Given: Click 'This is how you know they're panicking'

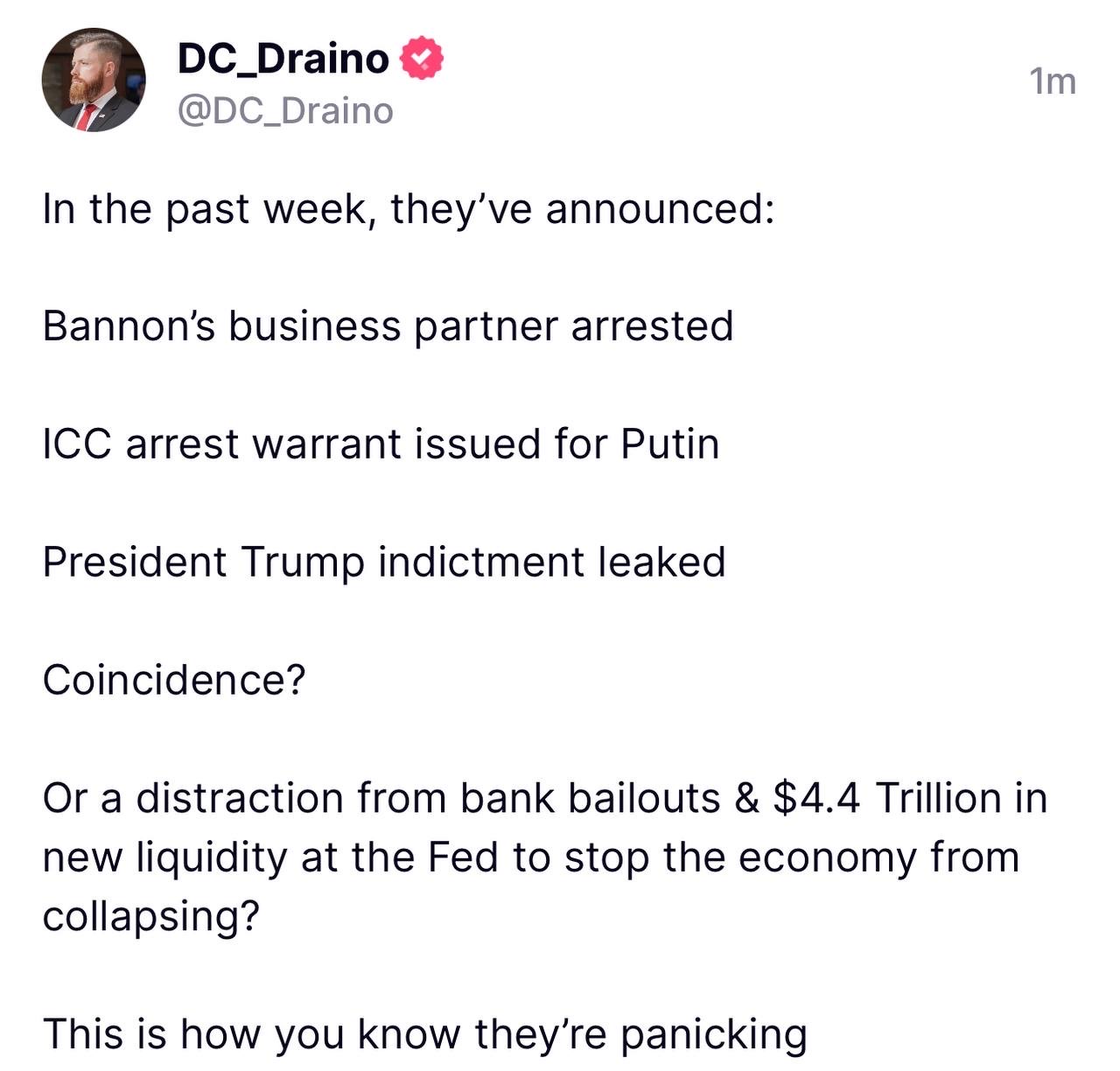Looking at the screenshot, I should coord(425,1034).
